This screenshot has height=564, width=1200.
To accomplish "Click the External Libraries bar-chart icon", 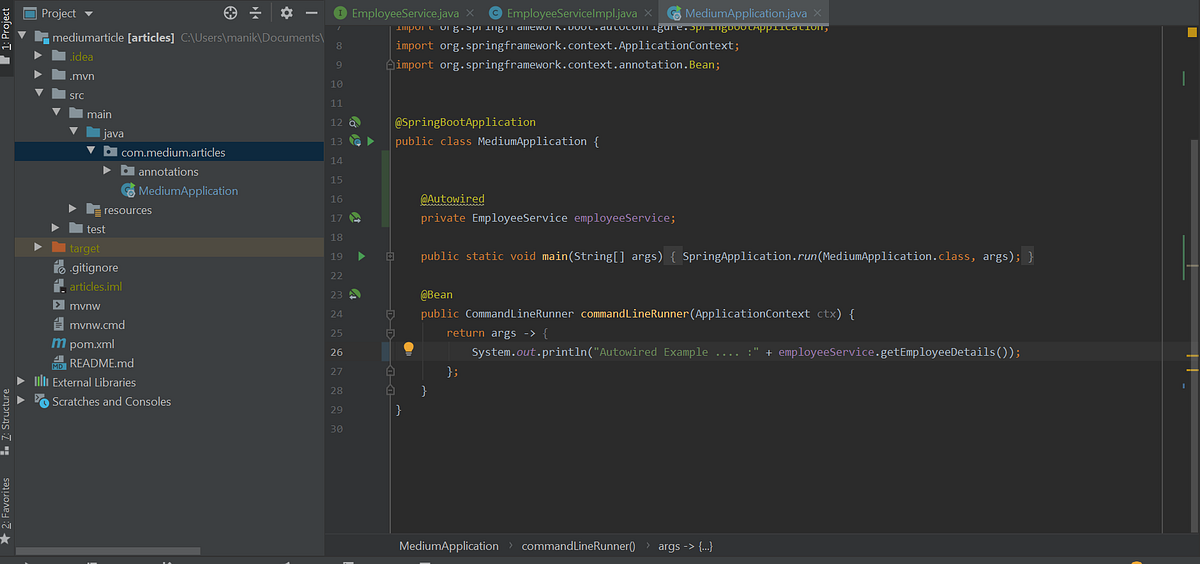I will 42,382.
